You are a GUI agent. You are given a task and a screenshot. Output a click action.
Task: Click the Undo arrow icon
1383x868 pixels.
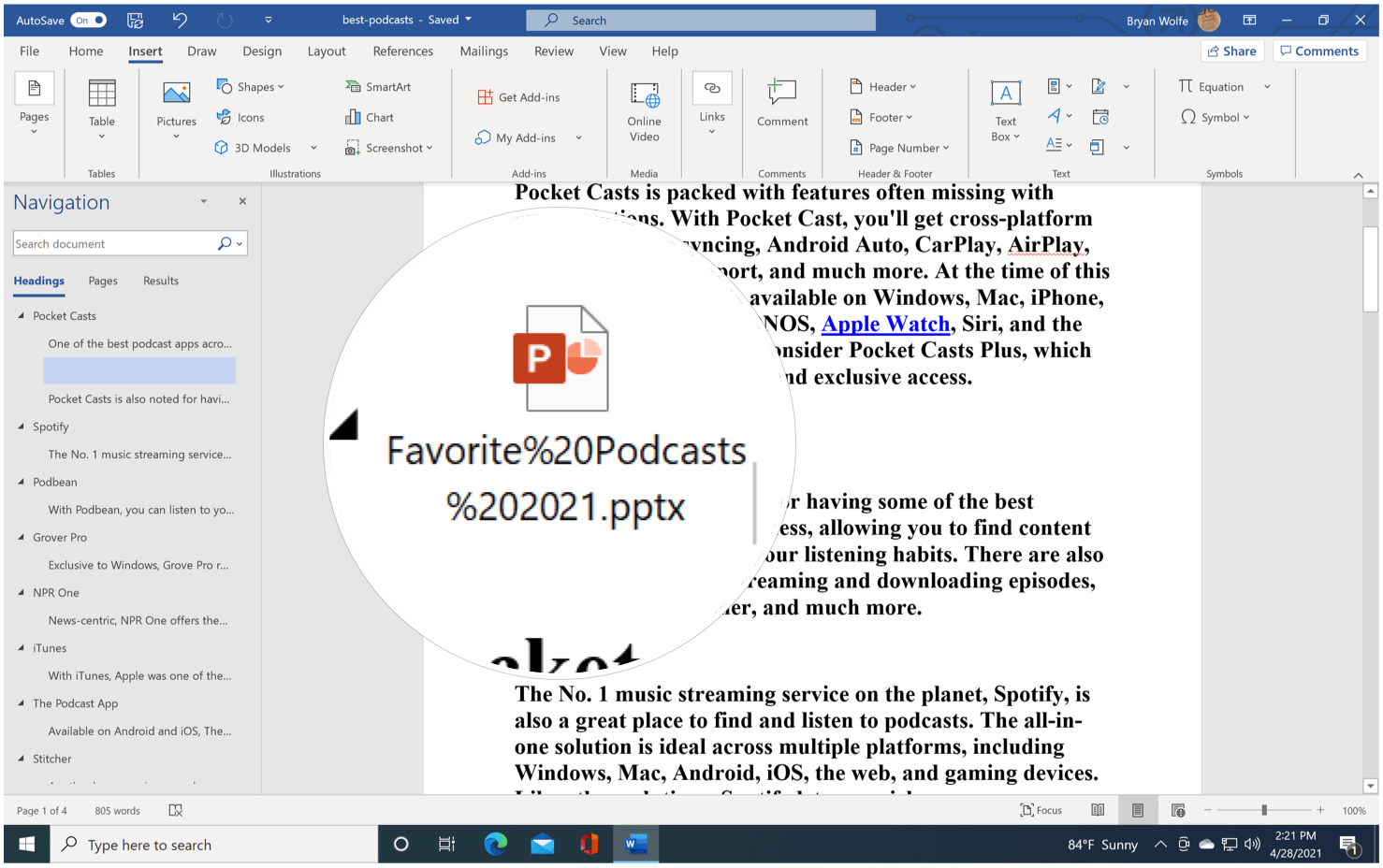point(180,20)
